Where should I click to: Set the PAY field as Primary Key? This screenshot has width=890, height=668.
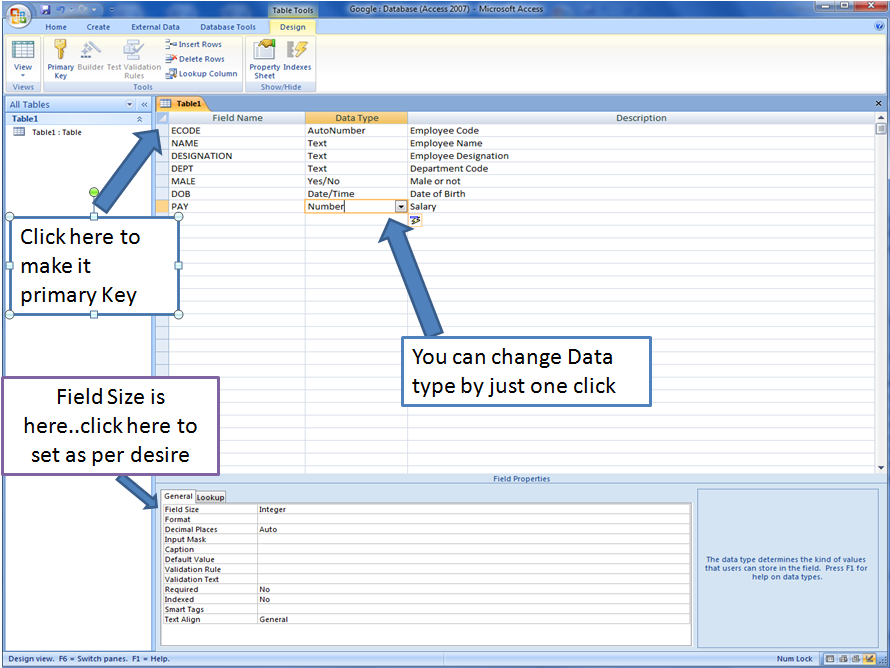pos(60,57)
